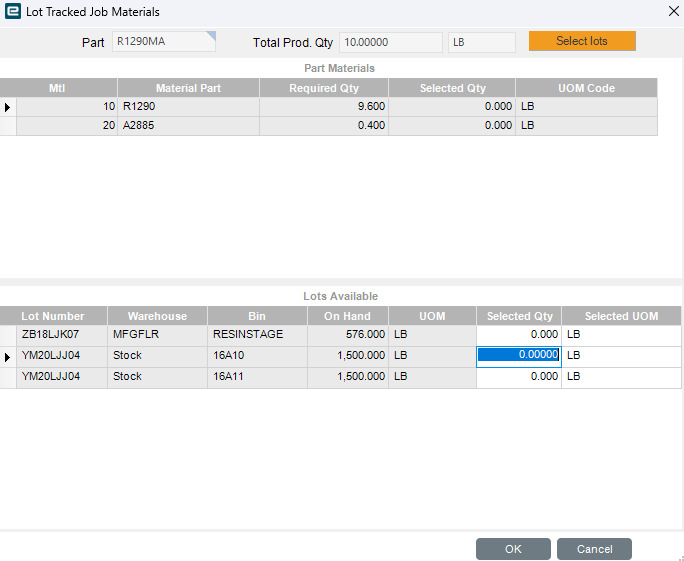Click the On Hand column header
Viewport: 684px width, 561px height.
point(348,316)
